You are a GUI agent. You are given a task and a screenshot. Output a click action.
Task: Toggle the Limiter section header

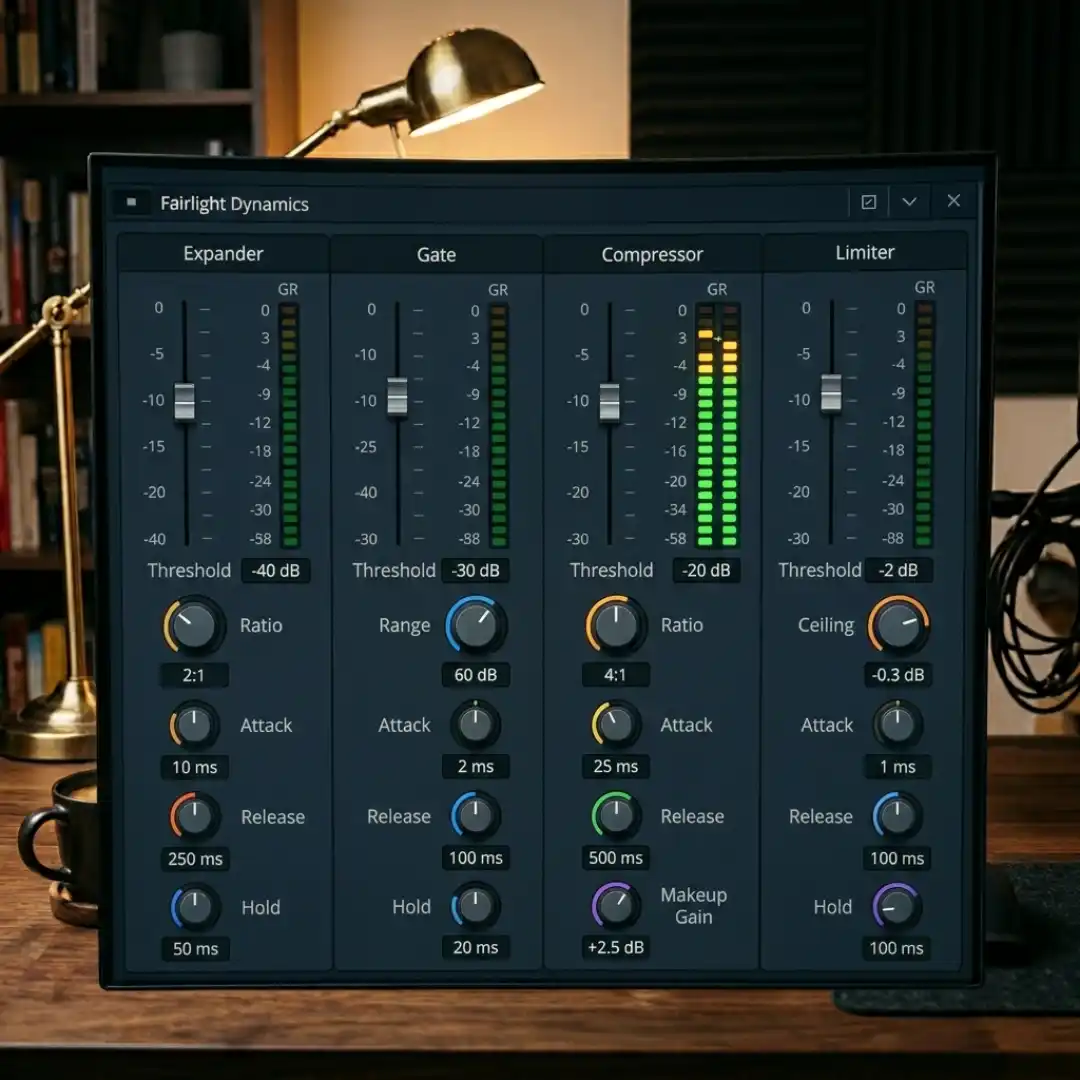pos(864,253)
